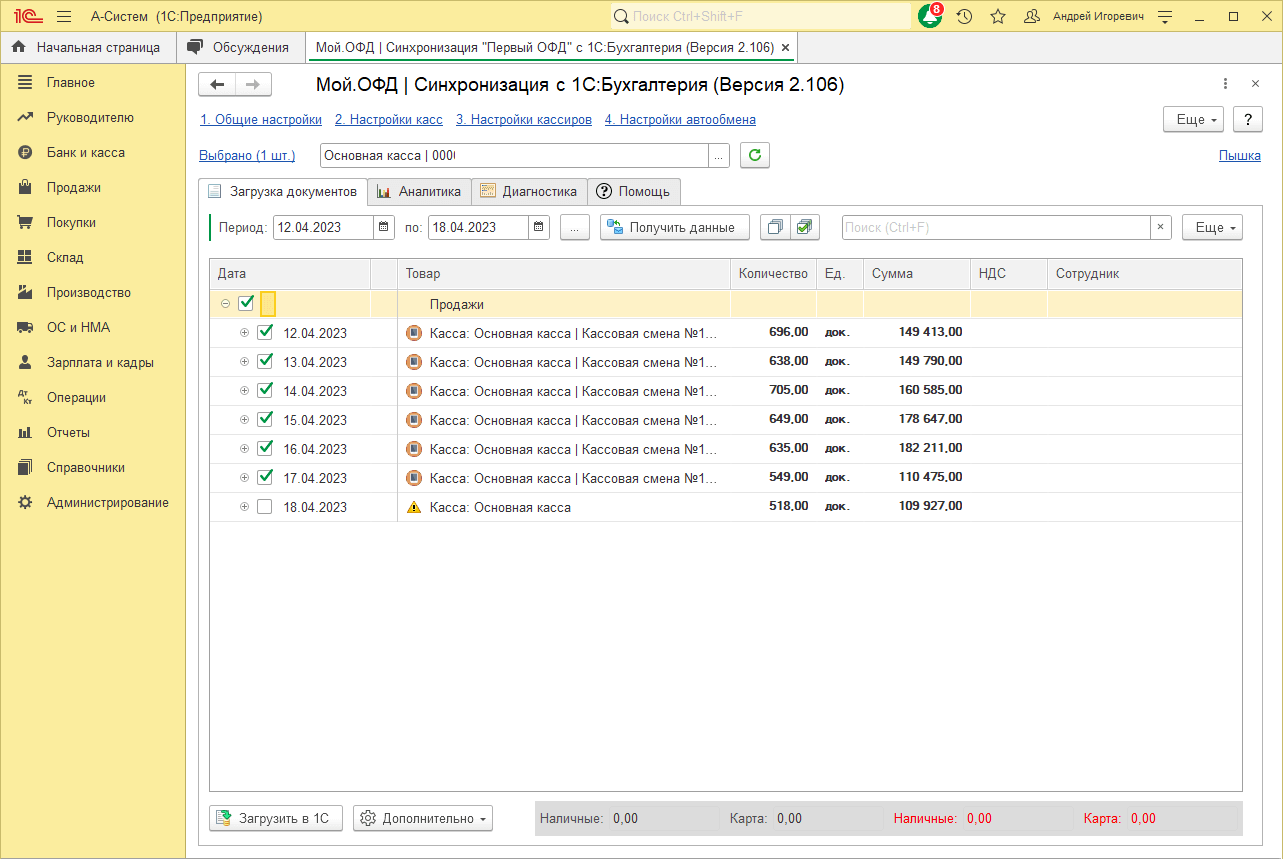
Task: Open calendar for start date 12.04.2023
Action: coord(384,227)
